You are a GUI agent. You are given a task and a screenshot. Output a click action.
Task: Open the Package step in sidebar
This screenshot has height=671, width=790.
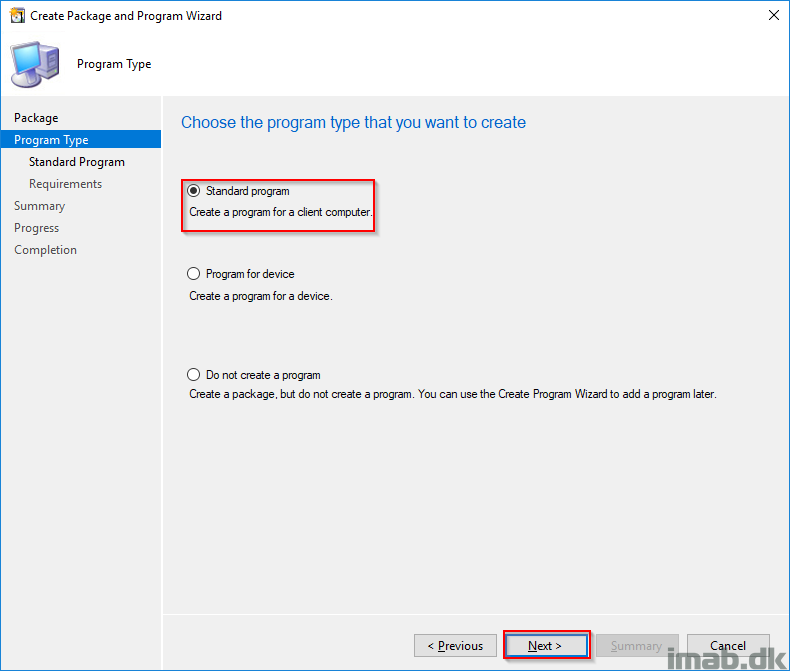pos(36,118)
